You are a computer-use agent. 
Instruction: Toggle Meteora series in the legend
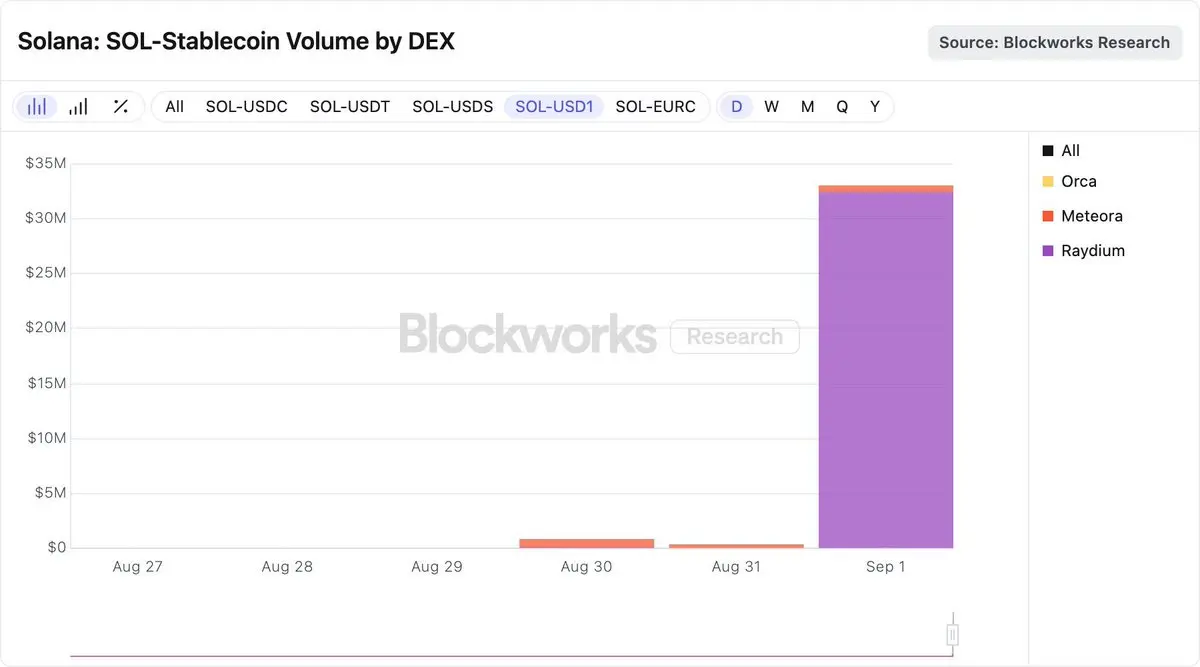pos(1082,216)
